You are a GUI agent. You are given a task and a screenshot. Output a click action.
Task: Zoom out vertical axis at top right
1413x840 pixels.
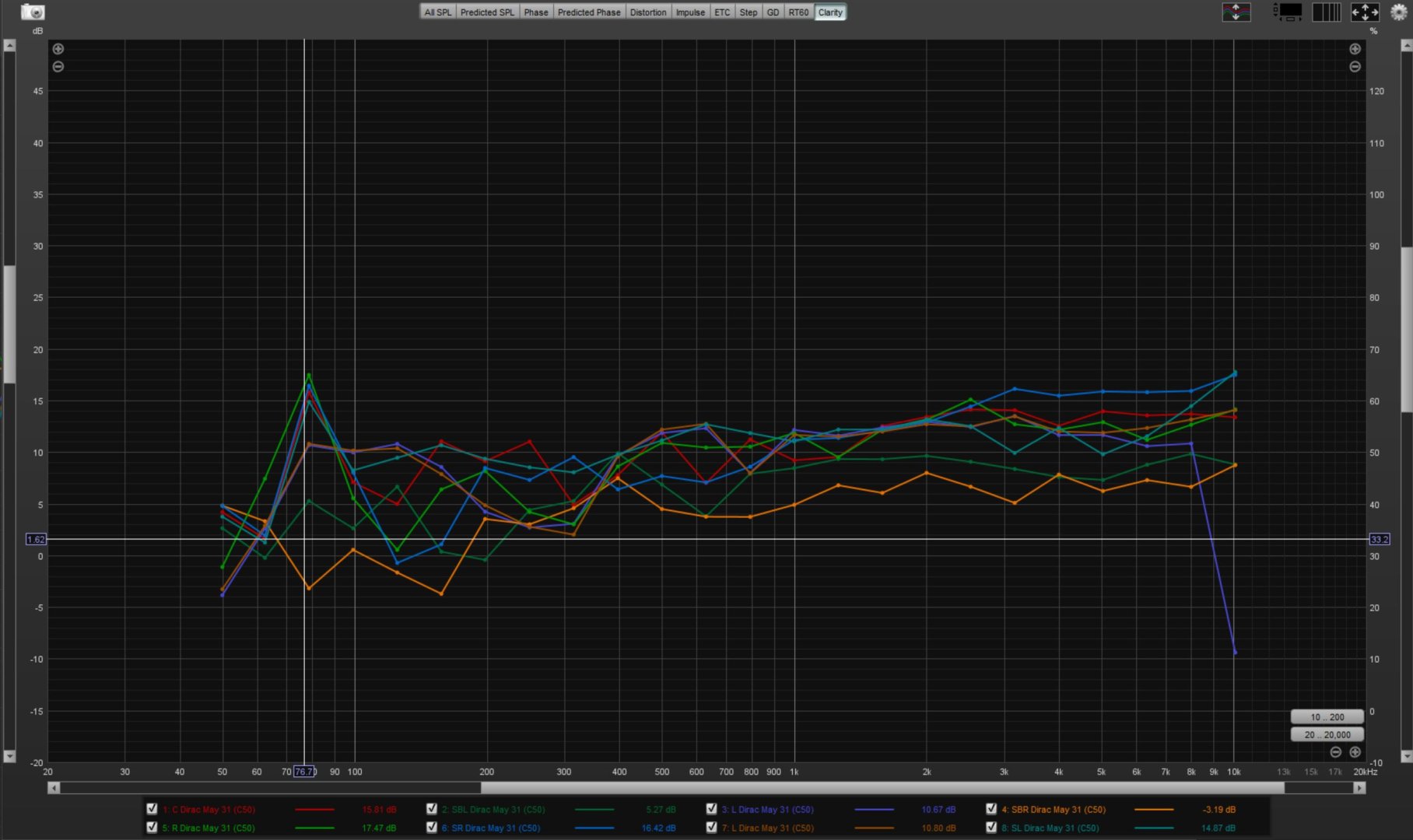pos(1355,67)
